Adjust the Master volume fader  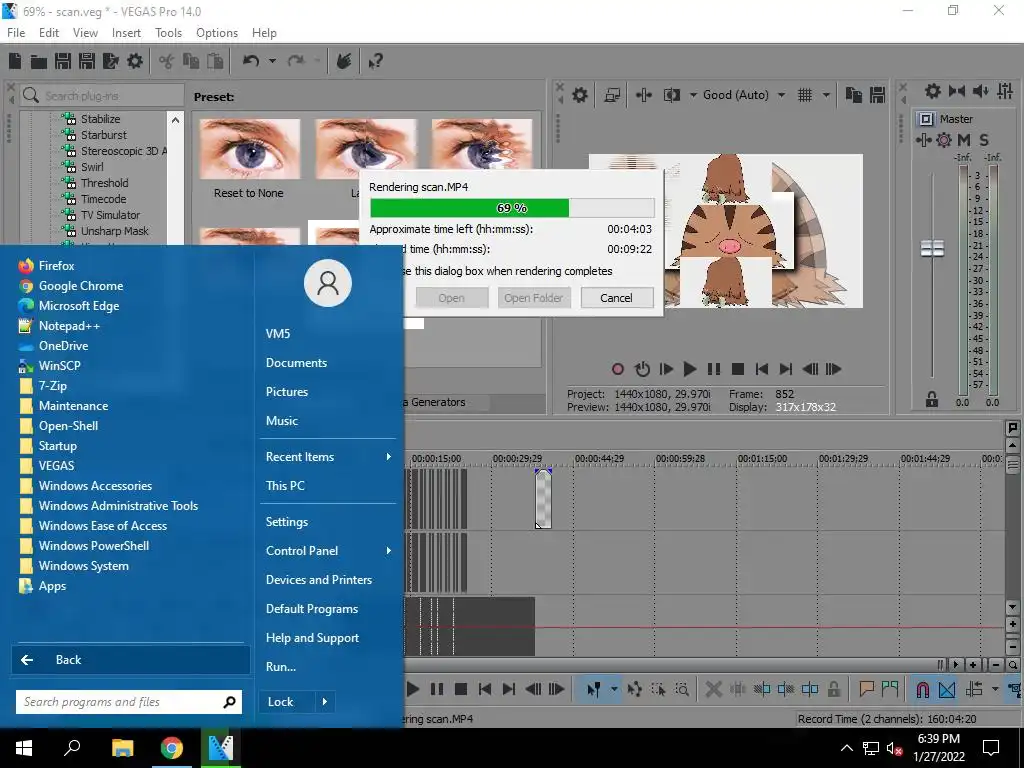932,248
